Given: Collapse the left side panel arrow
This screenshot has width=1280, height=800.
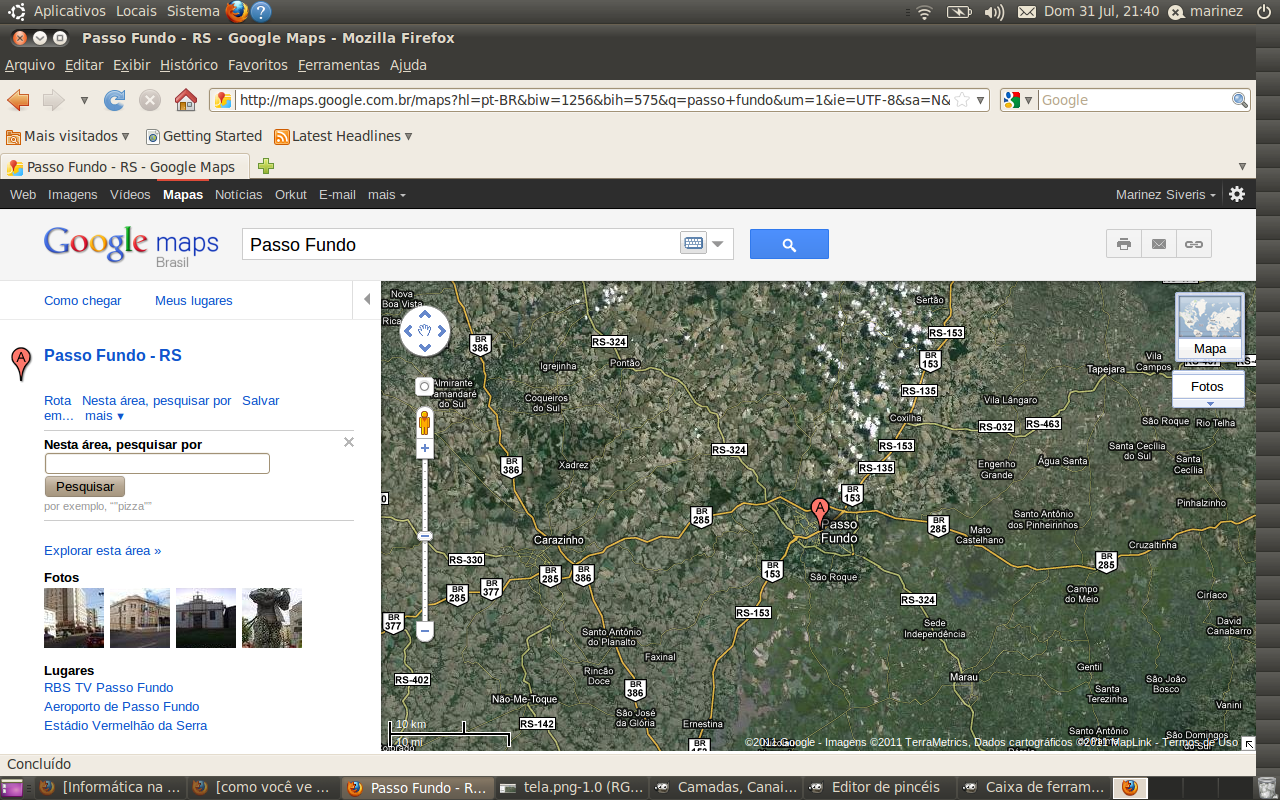Looking at the screenshot, I should pos(367,299).
